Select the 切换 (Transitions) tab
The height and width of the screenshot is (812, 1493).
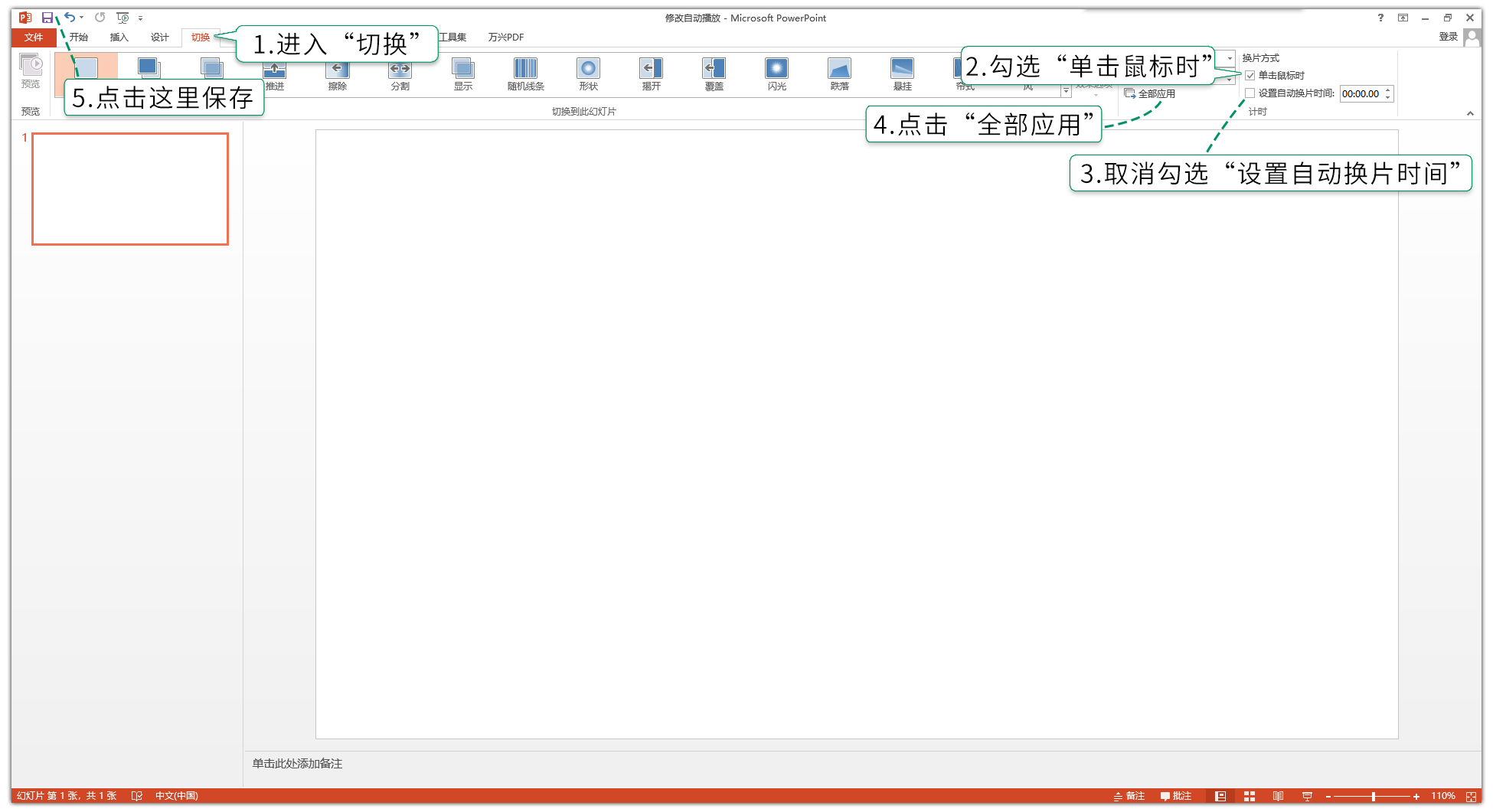[201, 37]
